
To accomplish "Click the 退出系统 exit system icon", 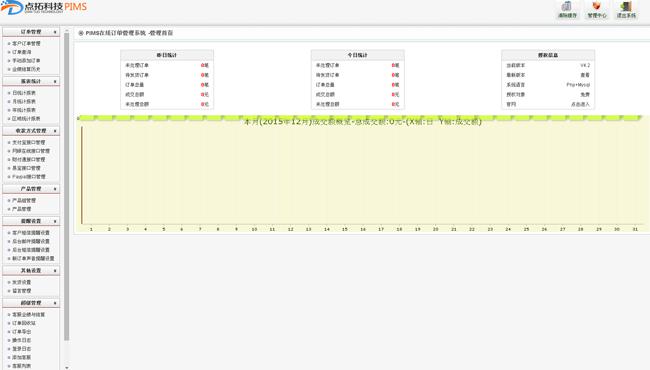I will (626, 10).
